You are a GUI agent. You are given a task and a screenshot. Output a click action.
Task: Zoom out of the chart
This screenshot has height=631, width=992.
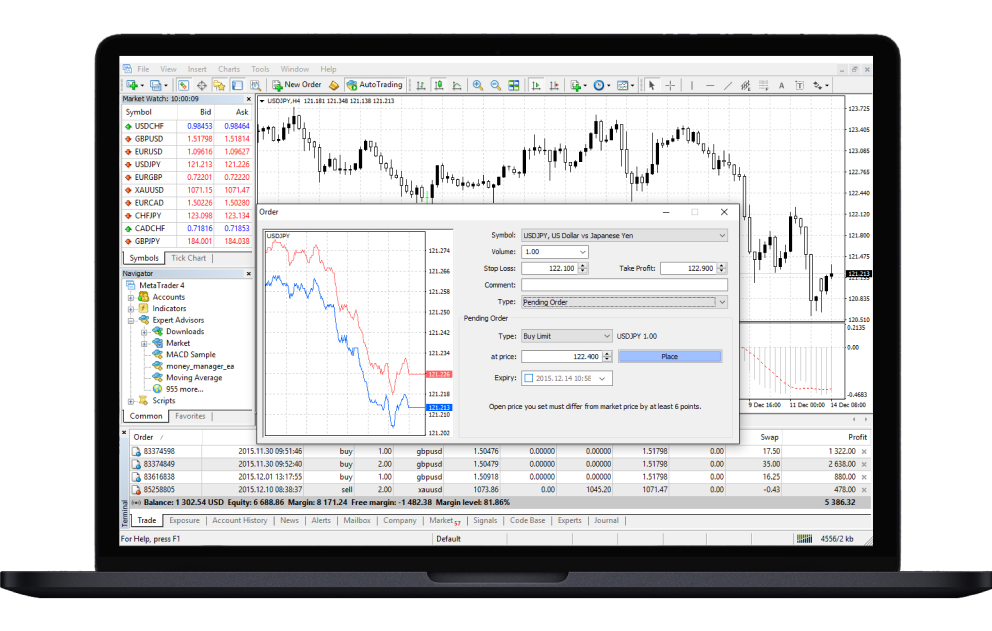495,85
